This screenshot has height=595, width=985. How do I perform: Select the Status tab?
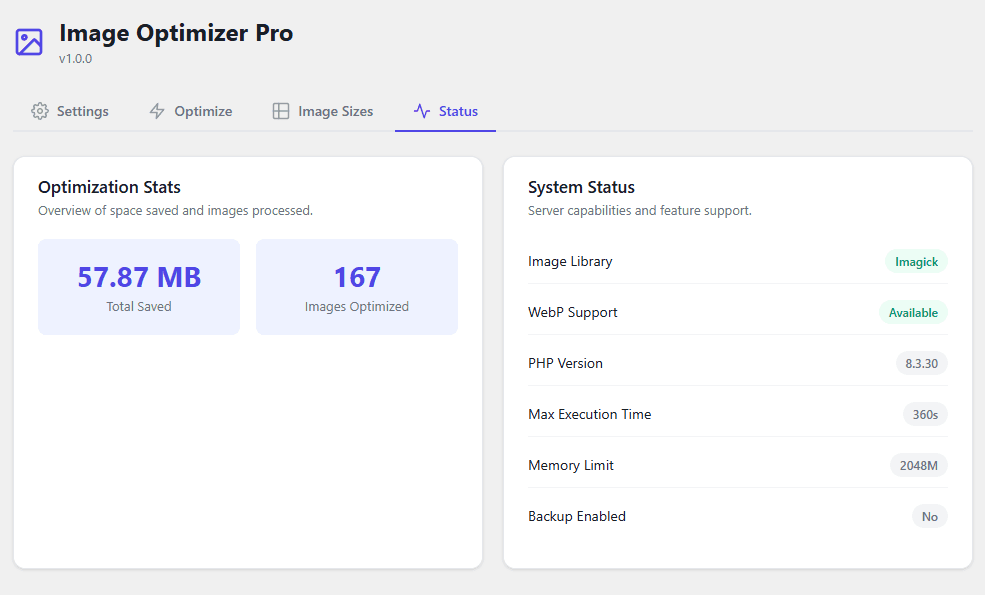tap(445, 111)
